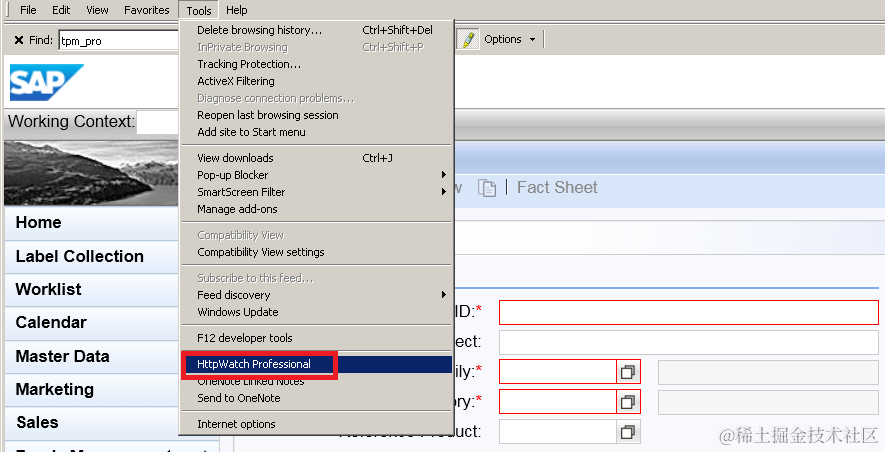
Task: Expand Feed discovery submenu
Action: pyautogui.click(x=444, y=295)
